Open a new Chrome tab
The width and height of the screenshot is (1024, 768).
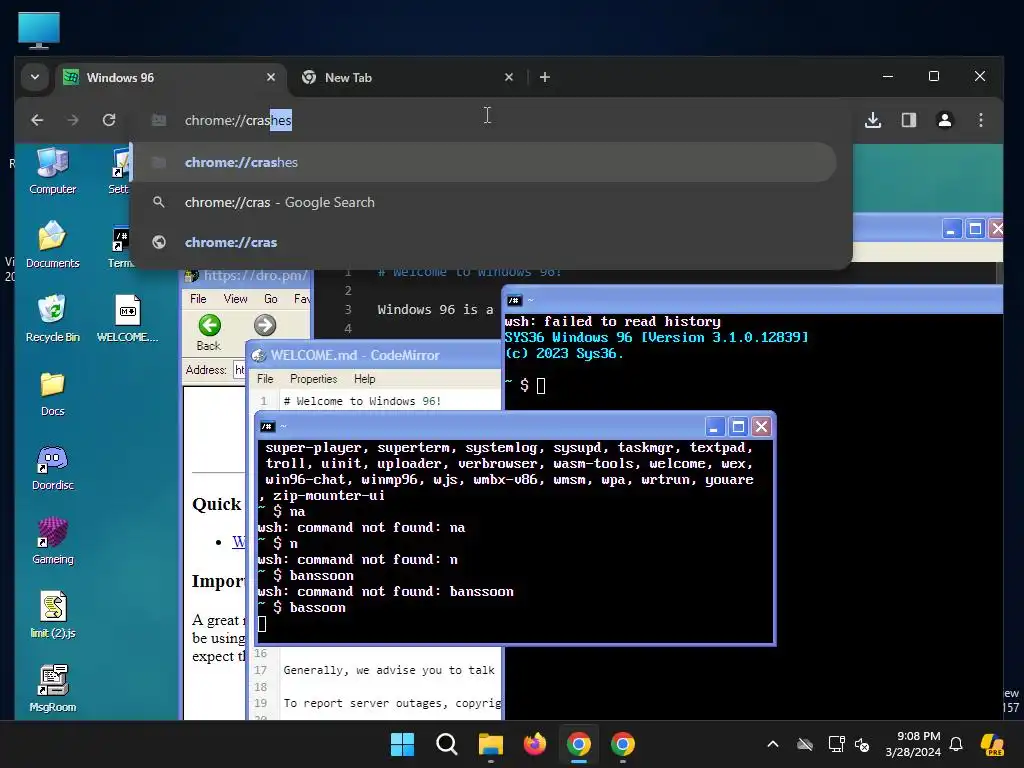[545, 77]
